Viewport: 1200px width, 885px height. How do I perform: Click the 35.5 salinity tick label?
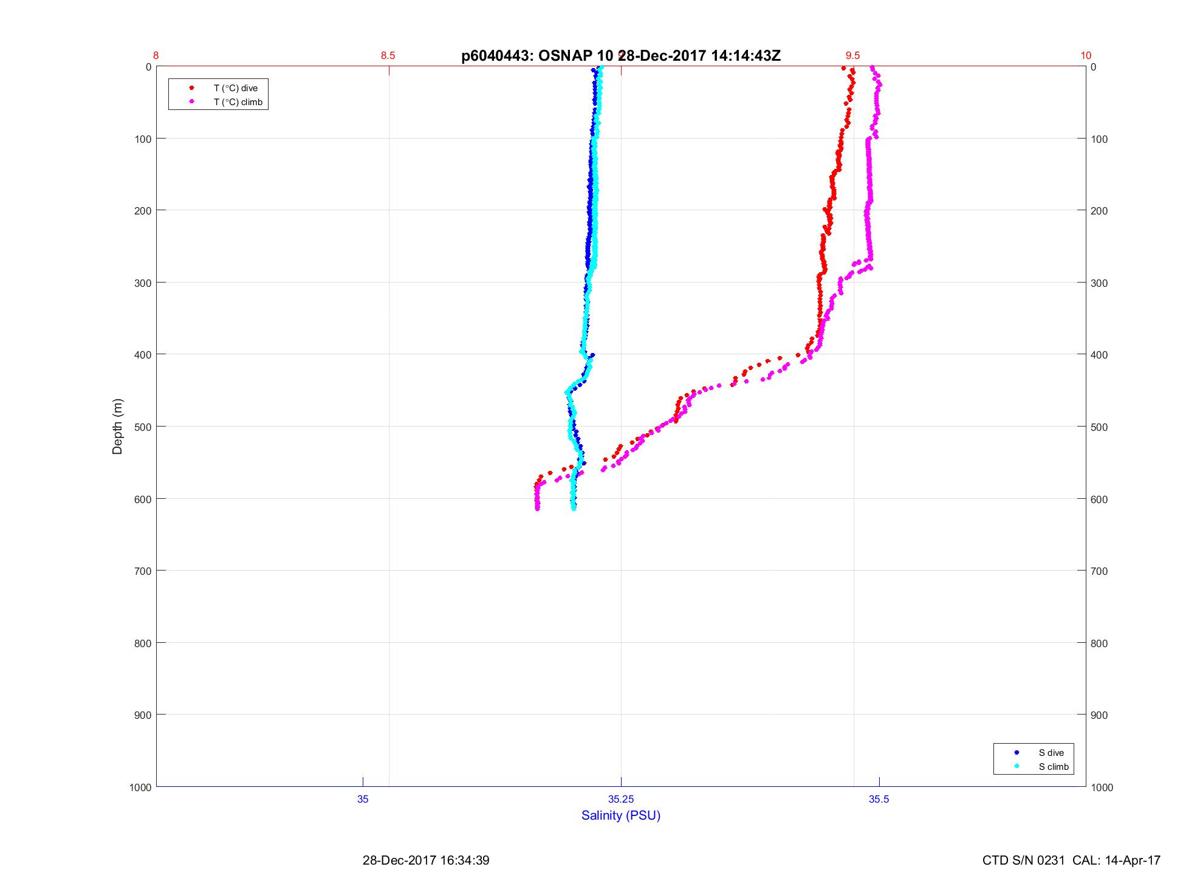pyautogui.click(x=879, y=799)
